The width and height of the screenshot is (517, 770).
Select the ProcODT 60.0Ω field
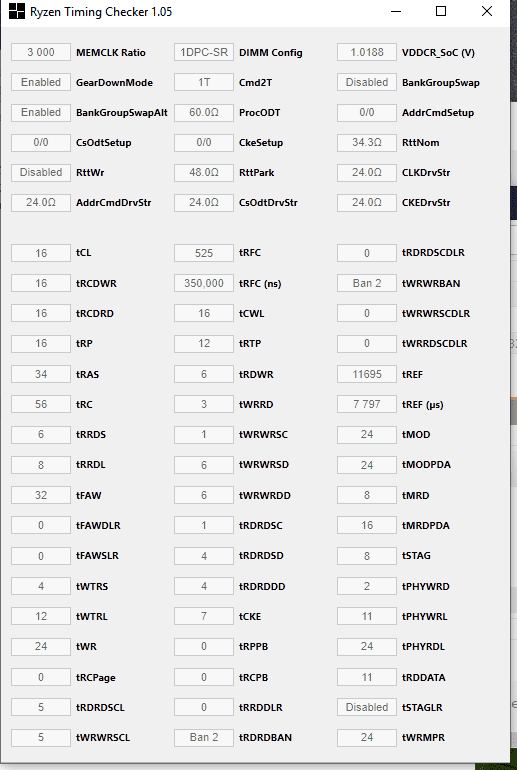pyautogui.click(x=204, y=112)
